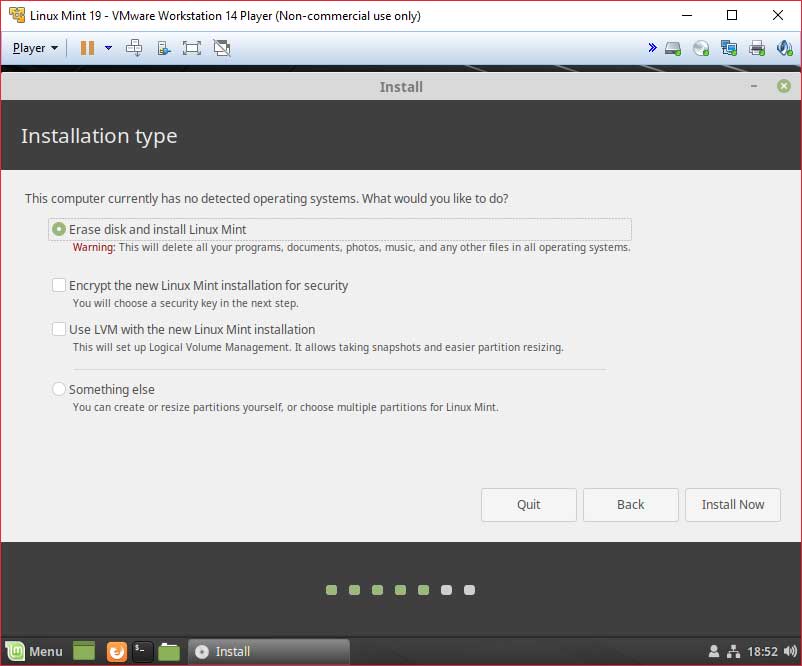Viewport: 802px width, 666px height.
Task: Pause the virtual machine
Action: click(87, 48)
